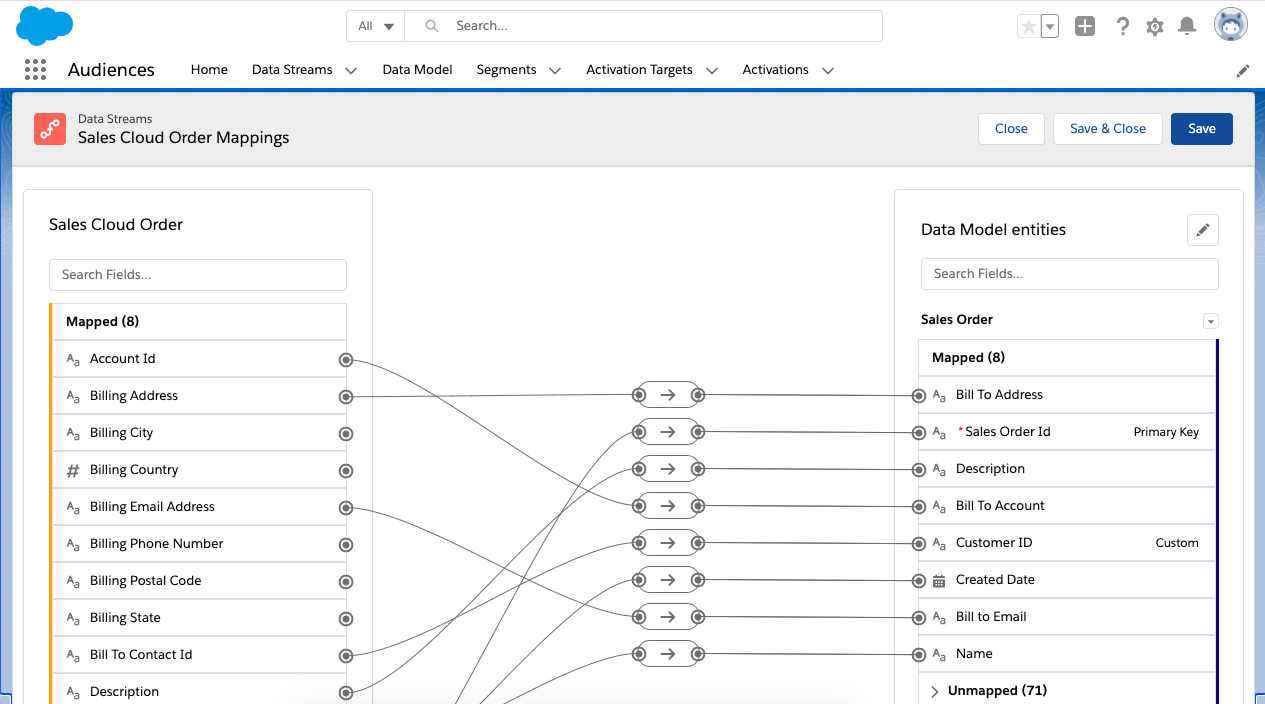The height and width of the screenshot is (704, 1265).
Task: Click the arrow connector for Name mapping
Action: 668,654
